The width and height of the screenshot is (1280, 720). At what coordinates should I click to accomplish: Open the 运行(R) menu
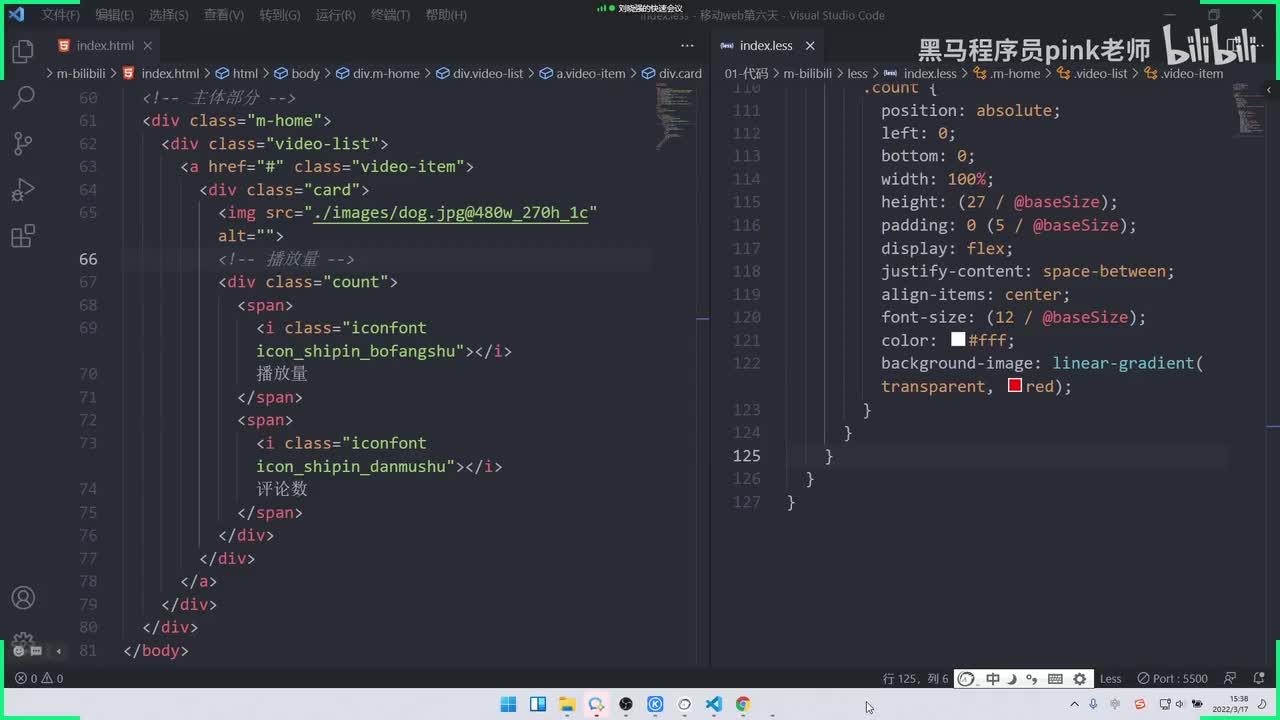335,15
